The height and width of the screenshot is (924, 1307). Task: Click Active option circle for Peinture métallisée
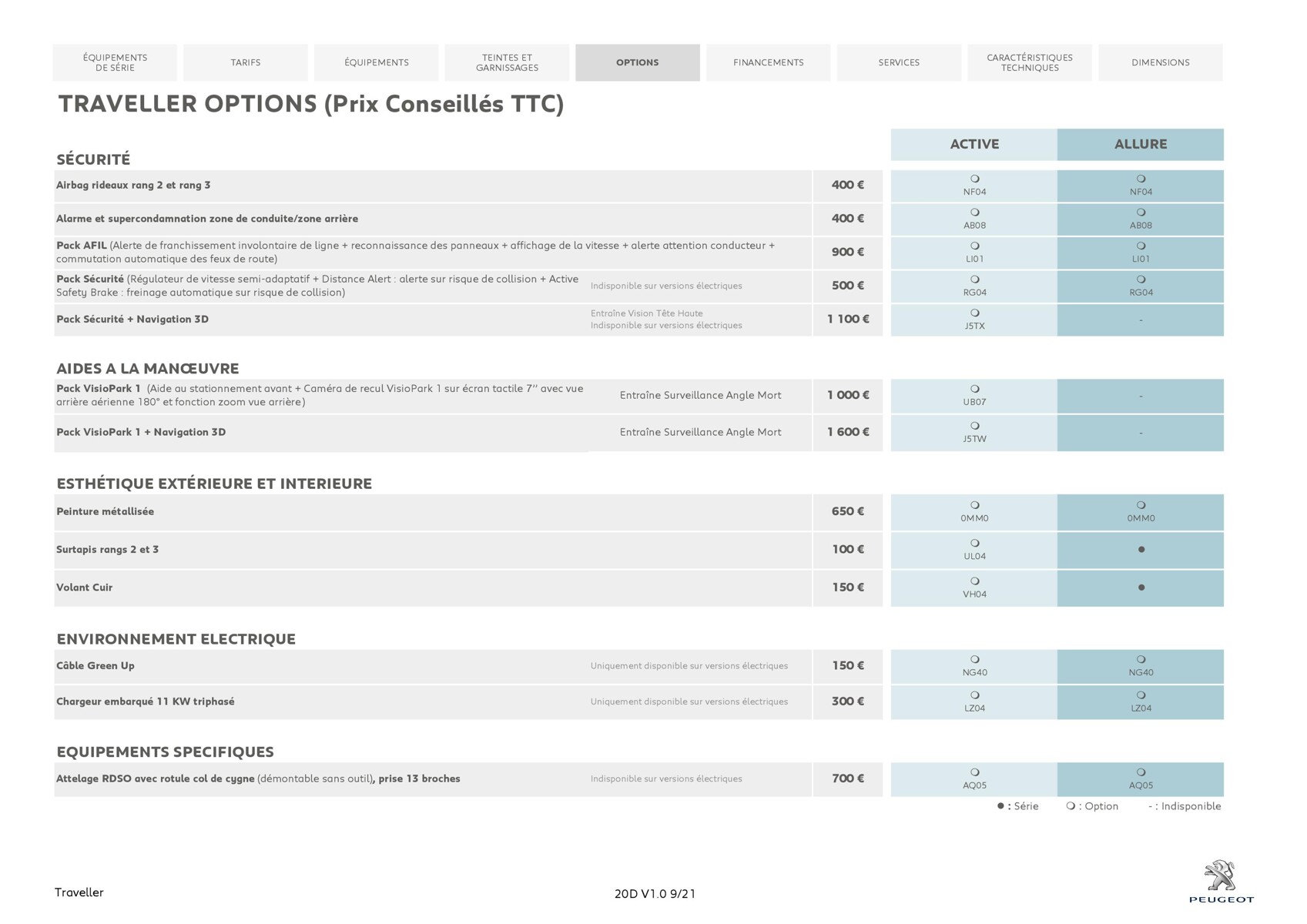point(974,505)
